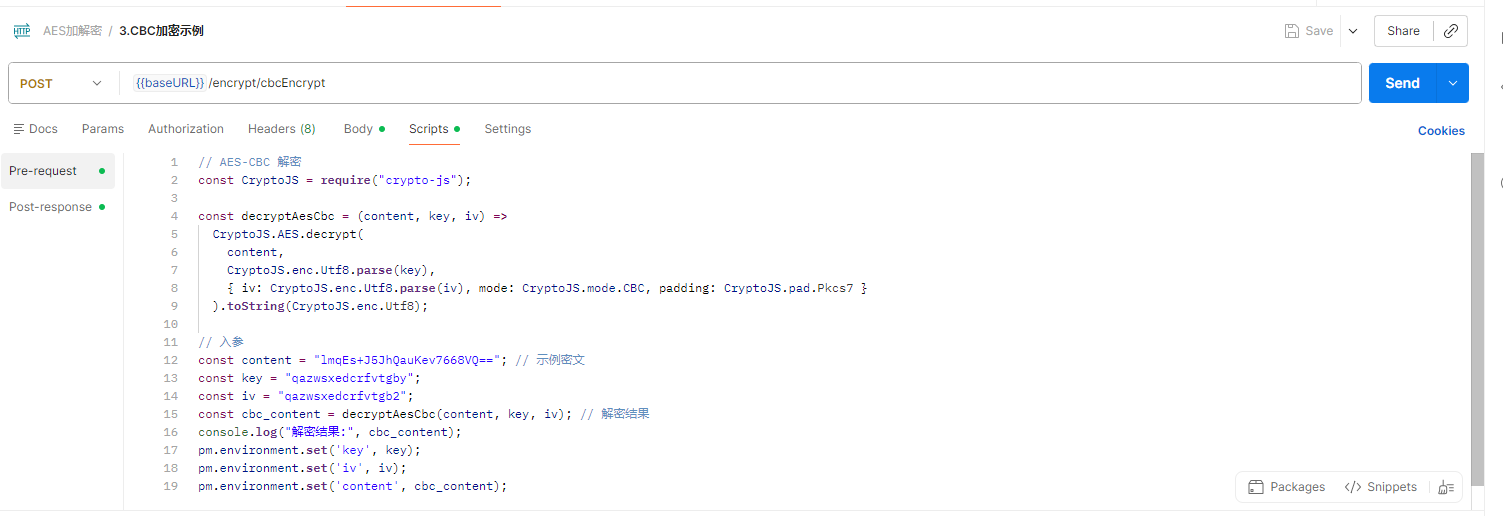Open the Headers (8) tab
Screen dimensions: 1503x516
(x=282, y=129)
